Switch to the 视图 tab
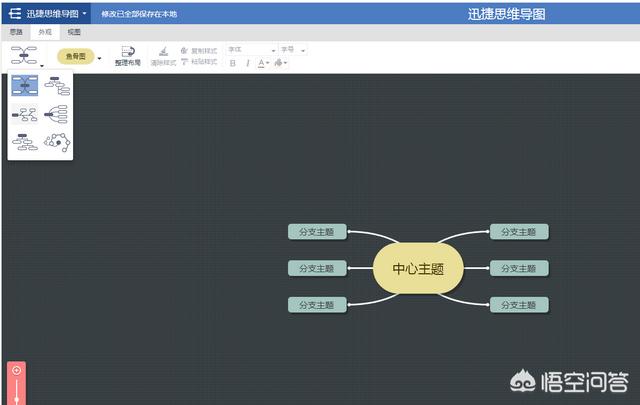640x405 pixels. click(74, 32)
